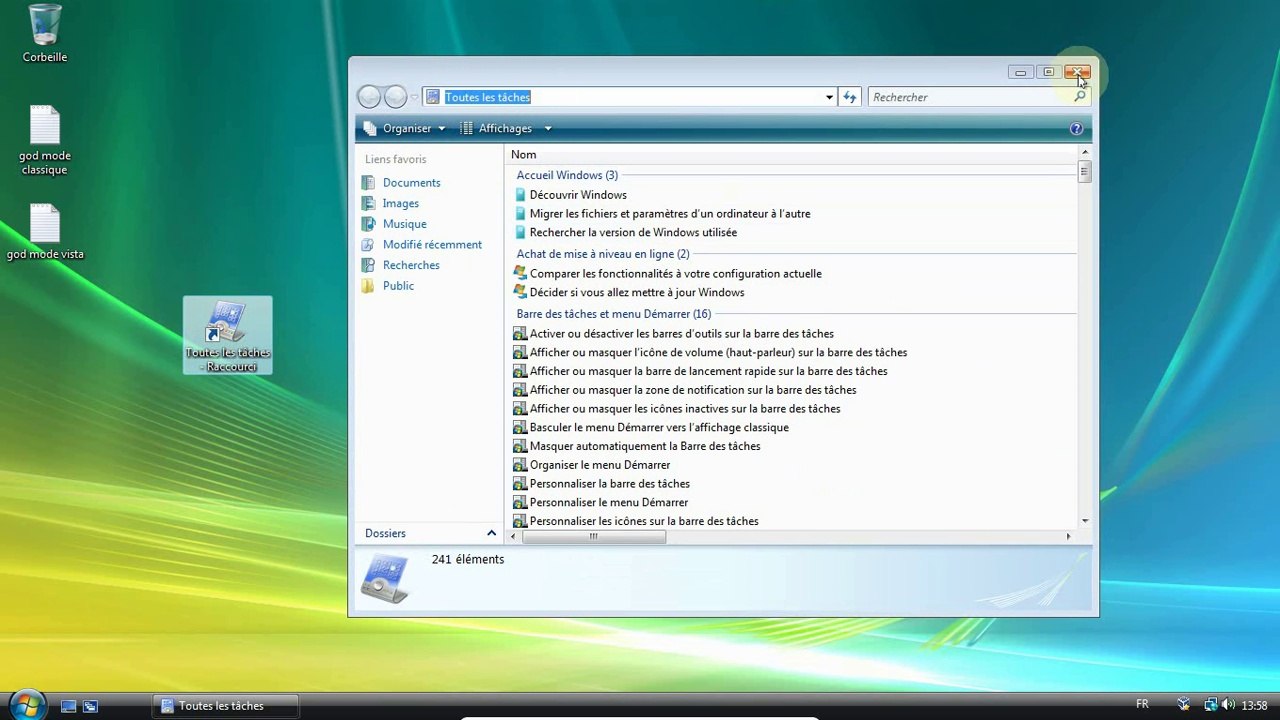Screen dimensions: 1280x720
Task: Open recent pages dropdown beside nav arrows
Action: coord(414,97)
